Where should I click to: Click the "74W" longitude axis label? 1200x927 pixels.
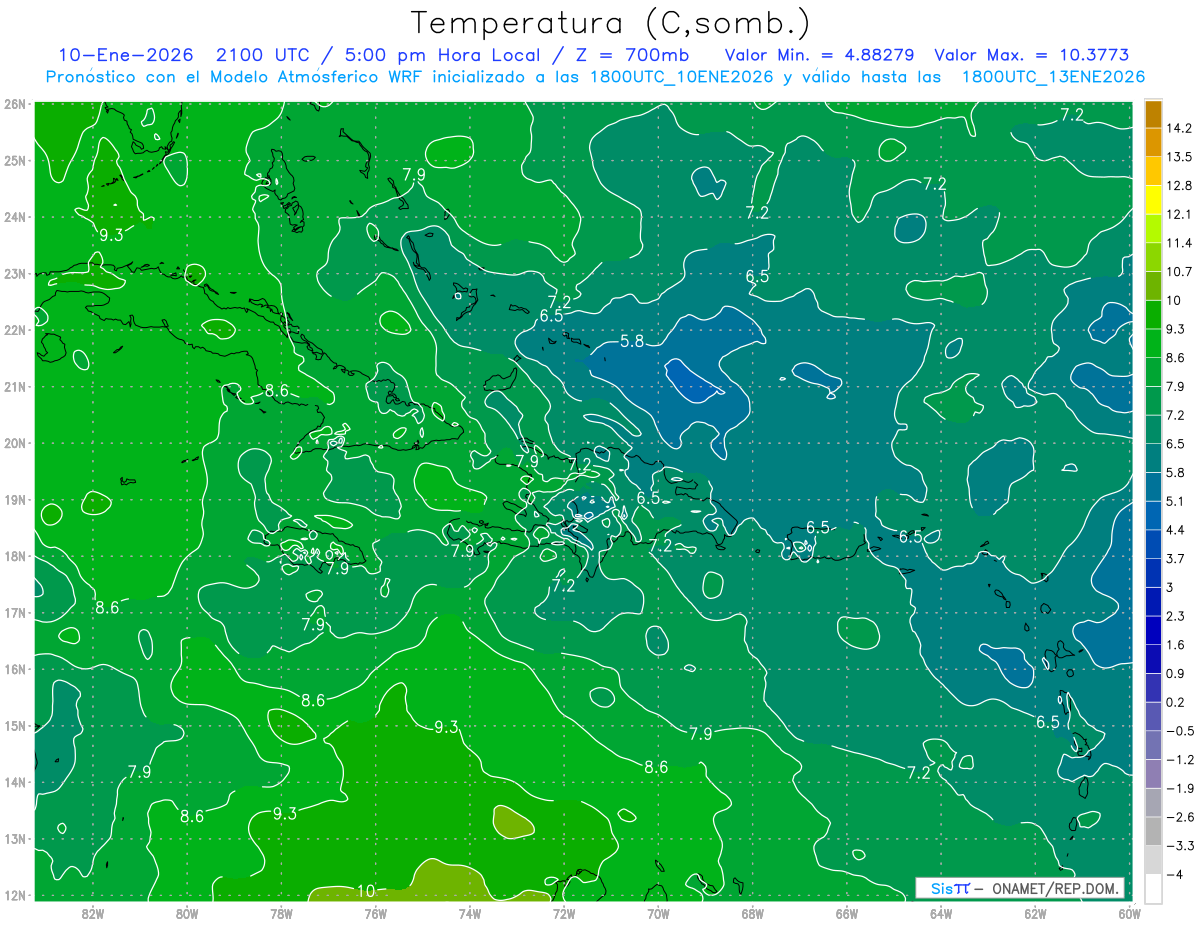[x=469, y=912]
